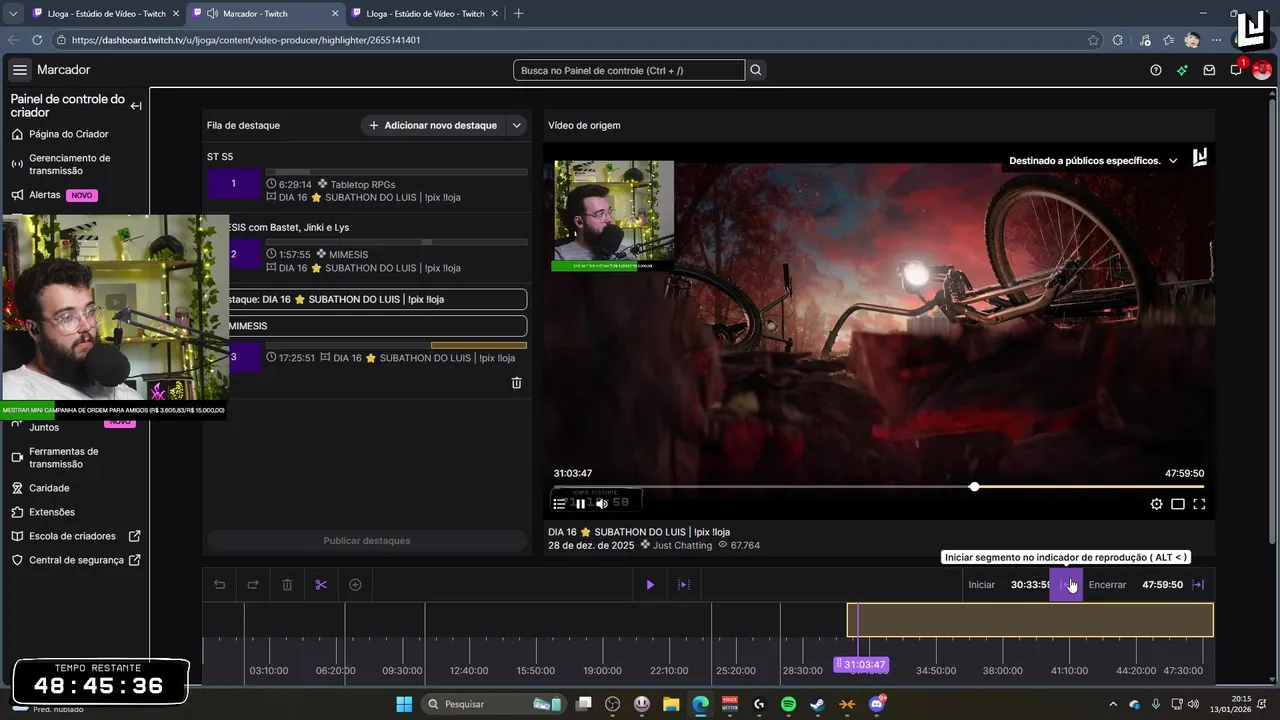
Task: Open 'Escola de criadores' external link
Action: pos(76,536)
